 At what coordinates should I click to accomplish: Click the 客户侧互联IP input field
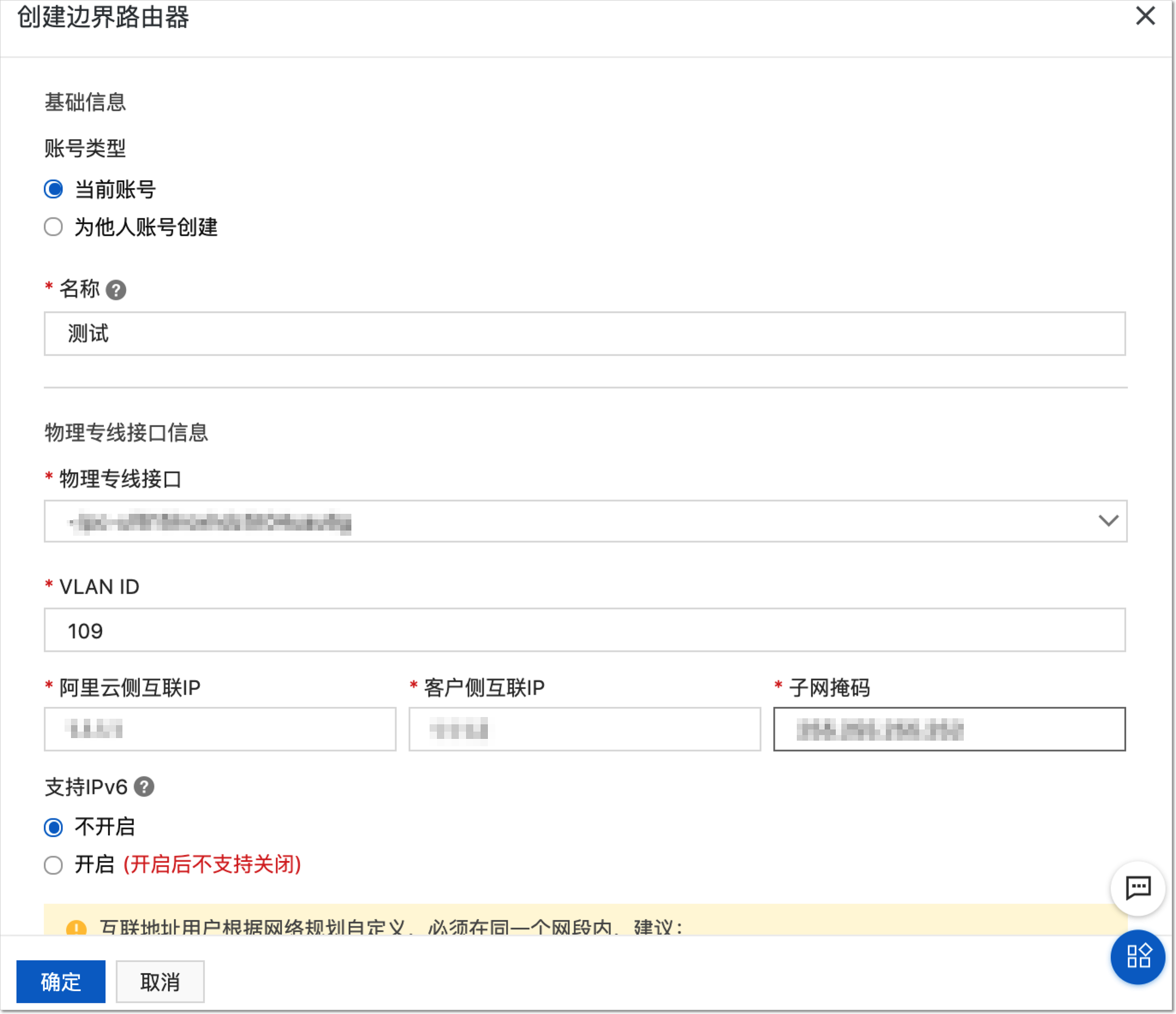pyautogui.click(x=585, y=729)
